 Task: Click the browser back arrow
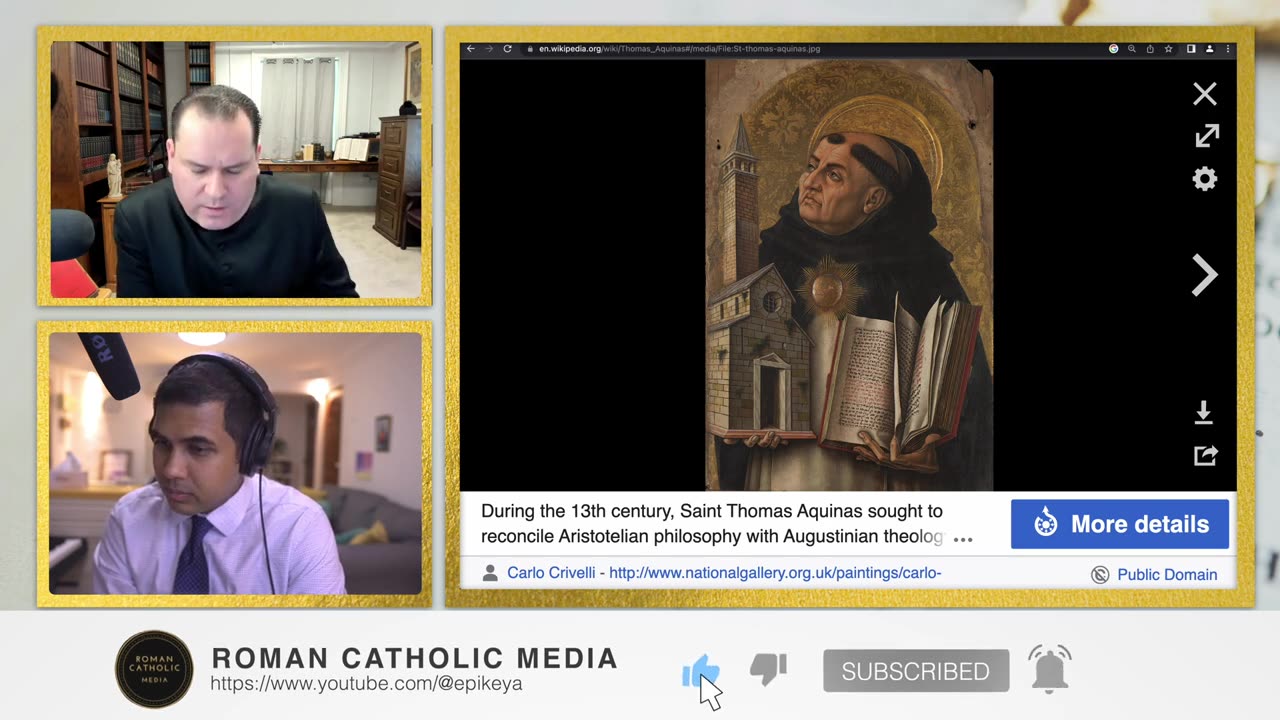coord(471,49)
